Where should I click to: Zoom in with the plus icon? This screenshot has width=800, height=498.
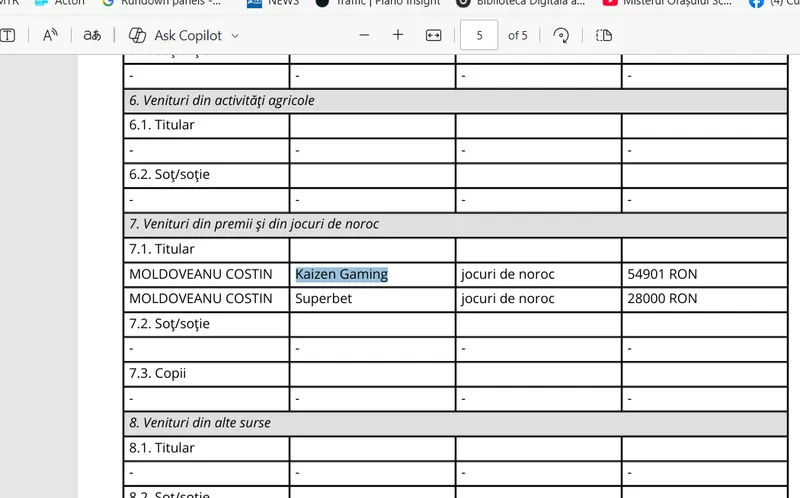coord(398,35)
